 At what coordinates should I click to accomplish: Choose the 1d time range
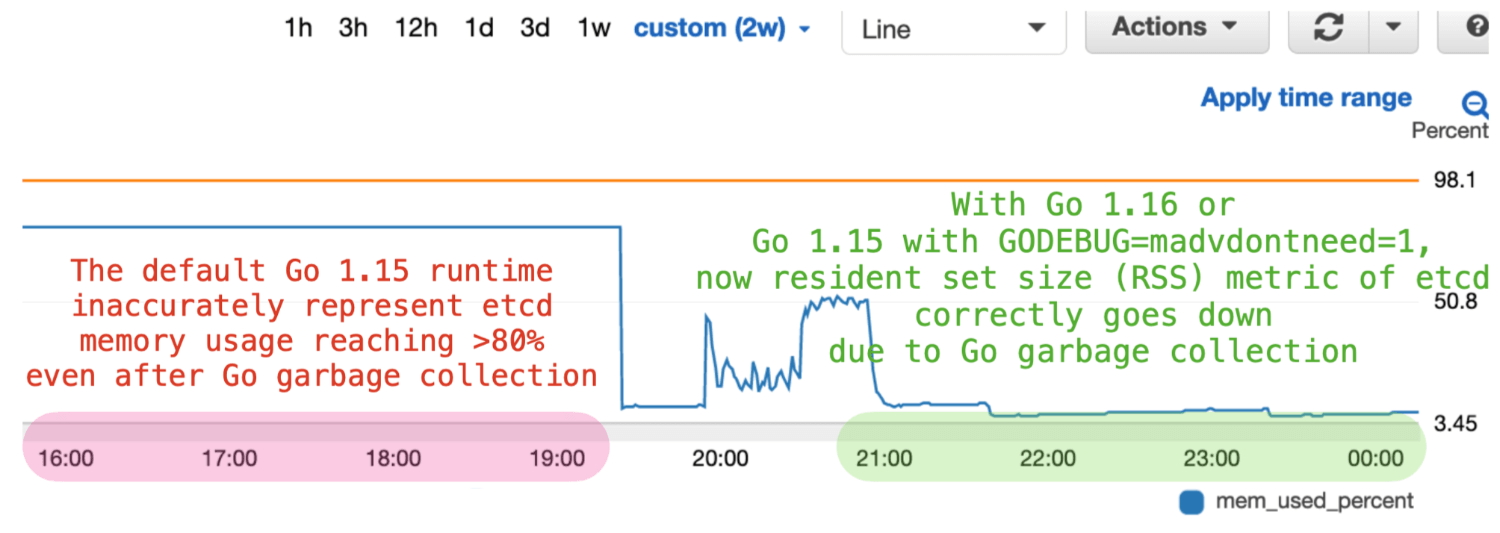coord(478,28)
